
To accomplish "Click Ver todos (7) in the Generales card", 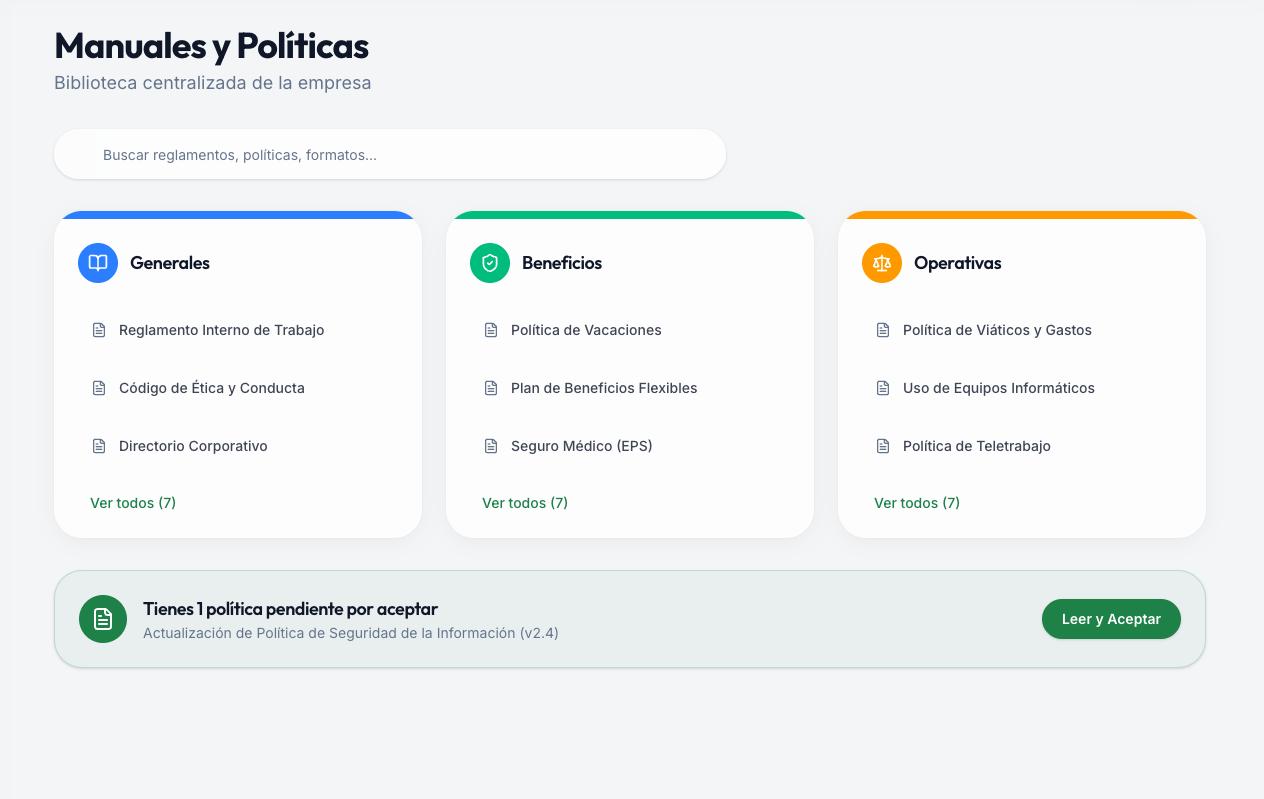I will pos(133,503).
